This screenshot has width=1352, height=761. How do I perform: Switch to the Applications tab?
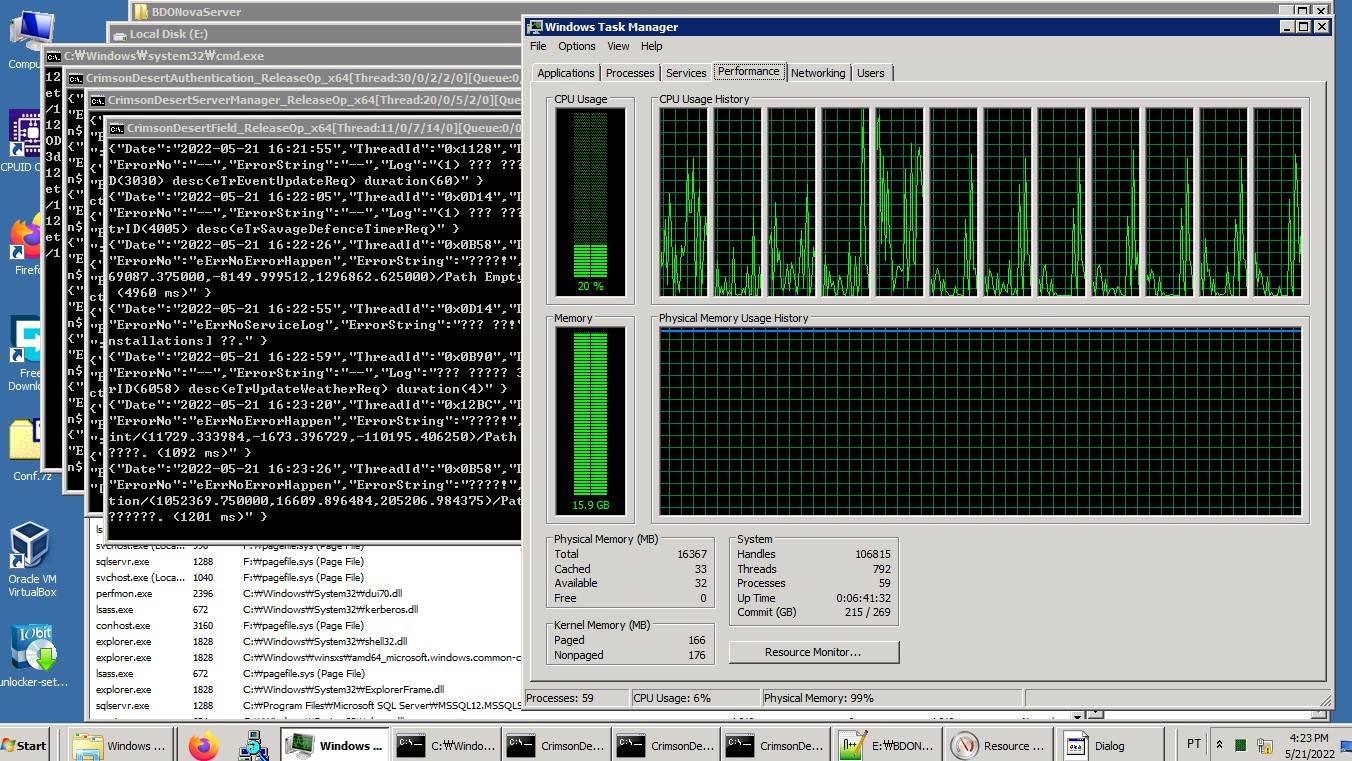(x=566, y=73)
